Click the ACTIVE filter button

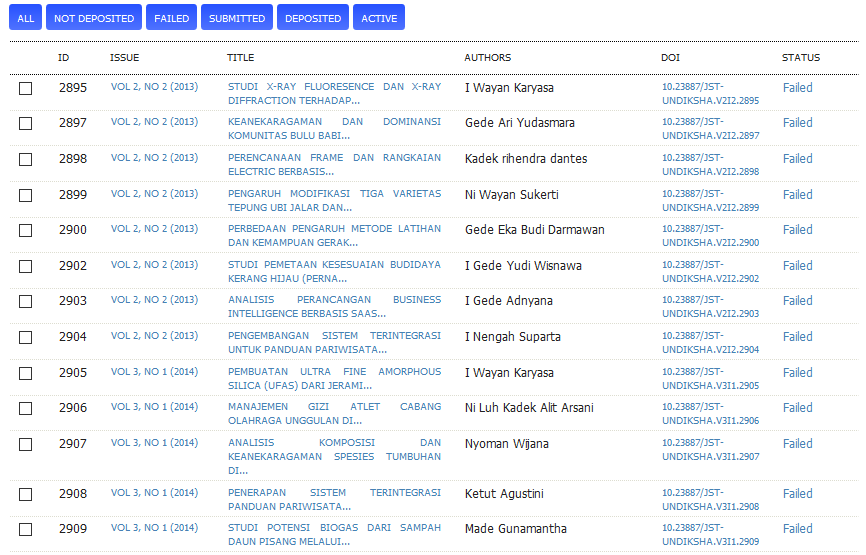pos(379,18)
